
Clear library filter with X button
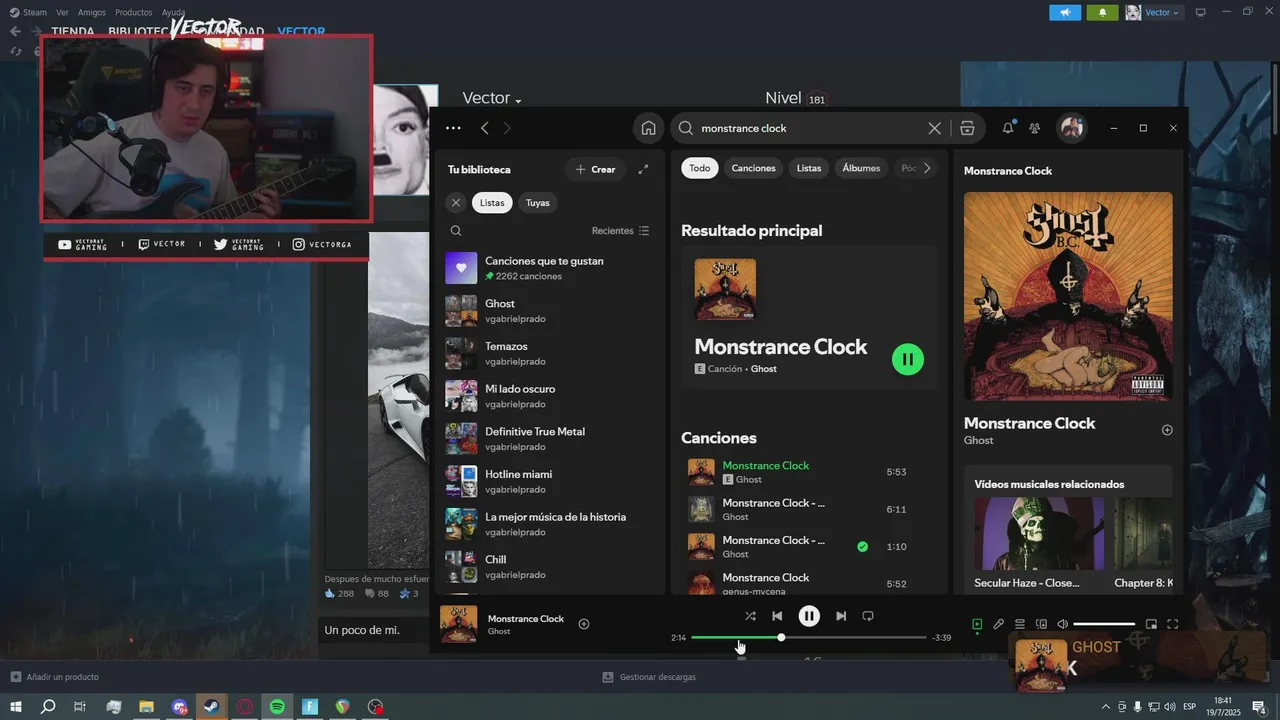coord(456,202)
